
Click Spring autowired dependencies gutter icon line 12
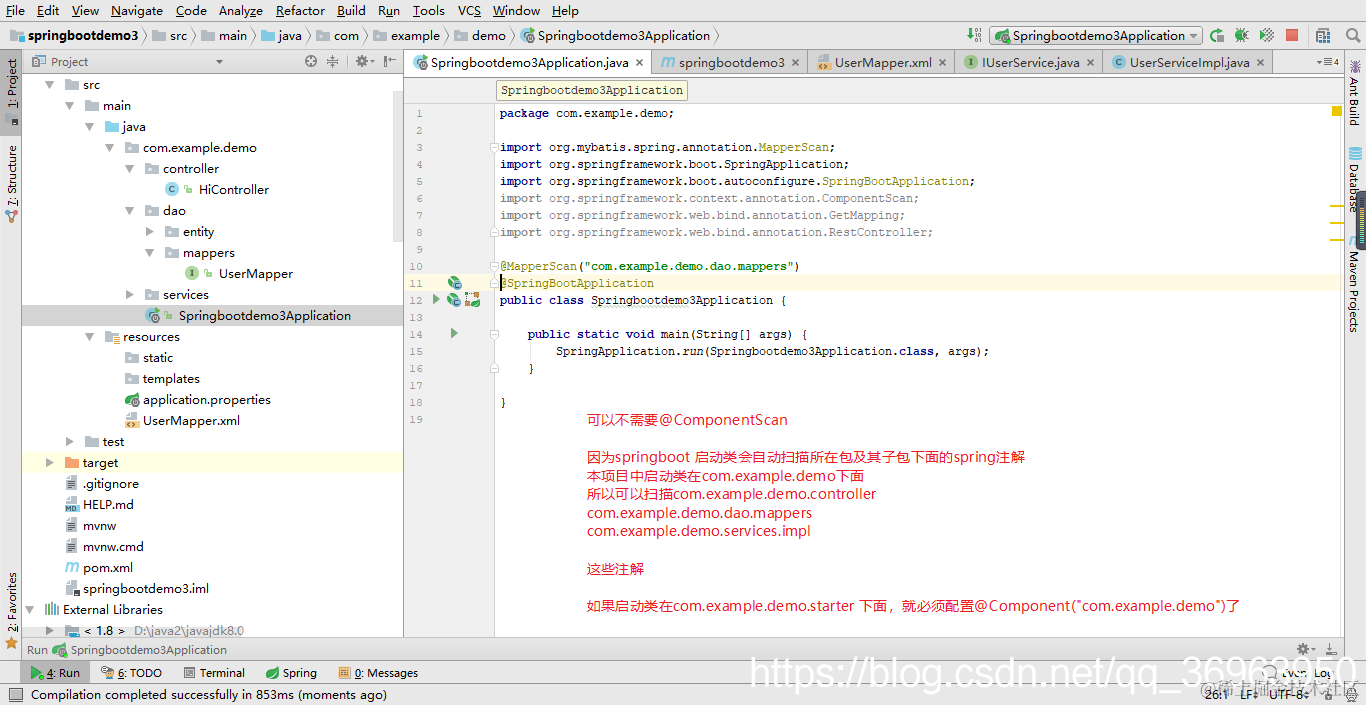click(471, 300)
